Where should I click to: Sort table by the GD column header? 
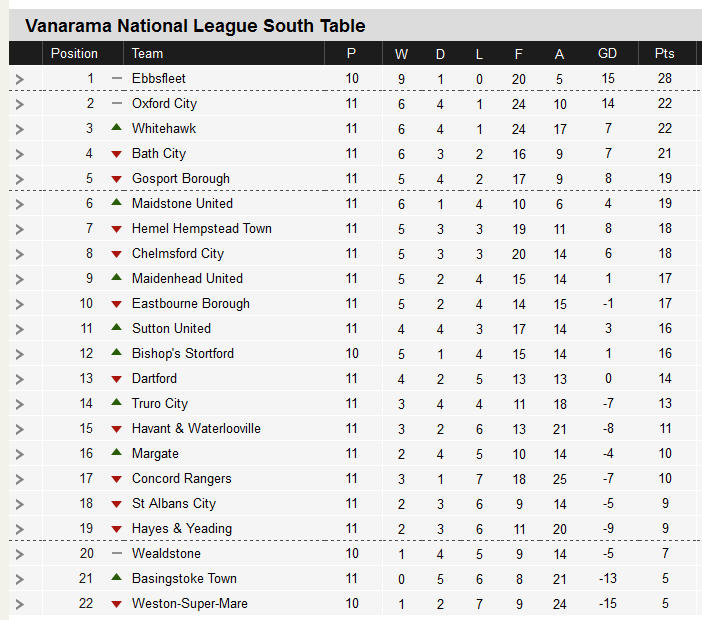[x=607, y=54]
